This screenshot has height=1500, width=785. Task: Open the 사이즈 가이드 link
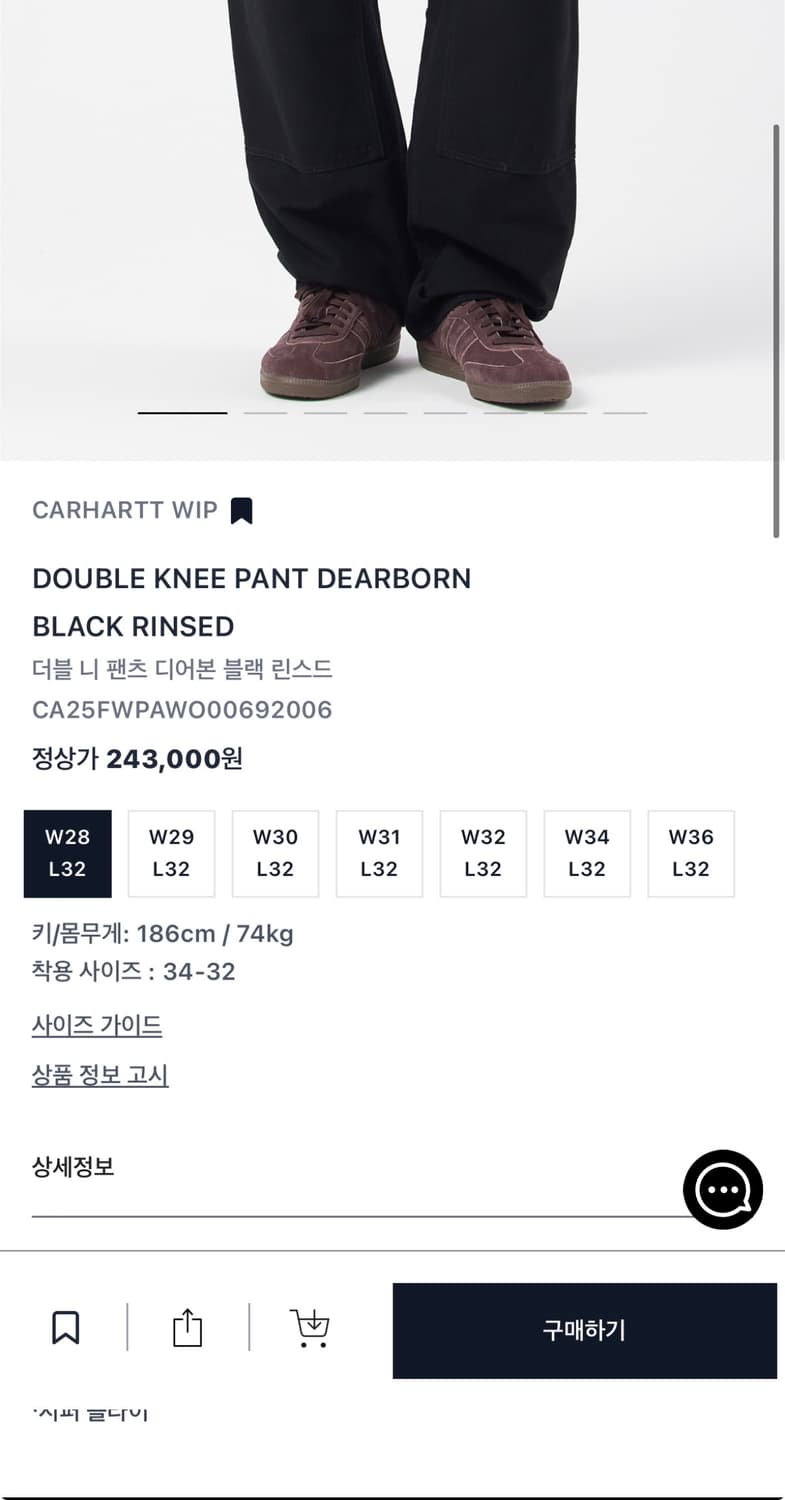tap(97, 1025)
